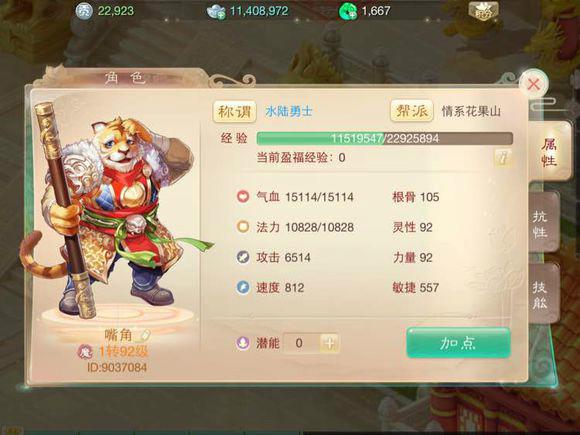Tap the silver ingot currency icon

click(x=216, y=12)
